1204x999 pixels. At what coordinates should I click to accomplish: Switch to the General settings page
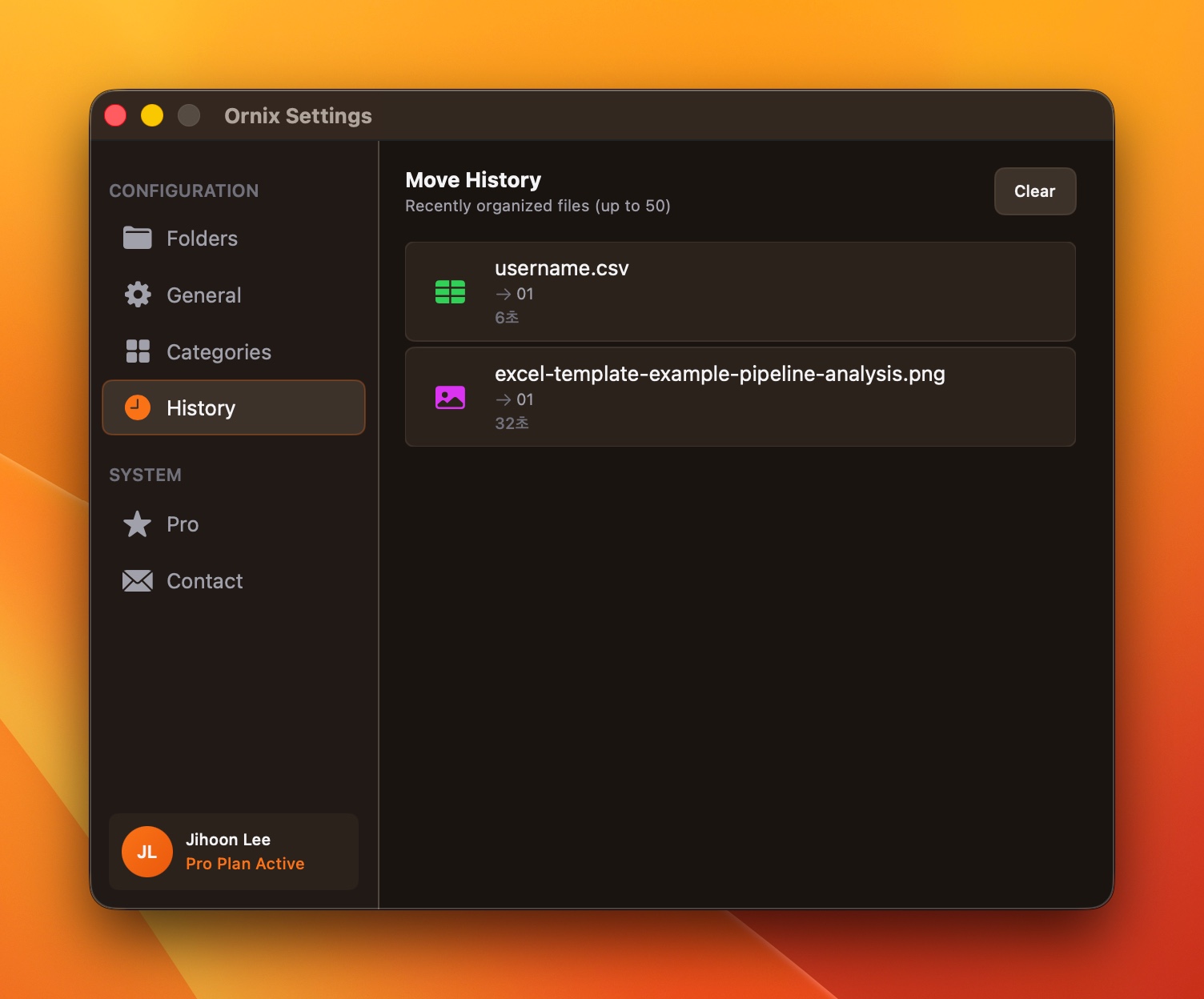203,295
